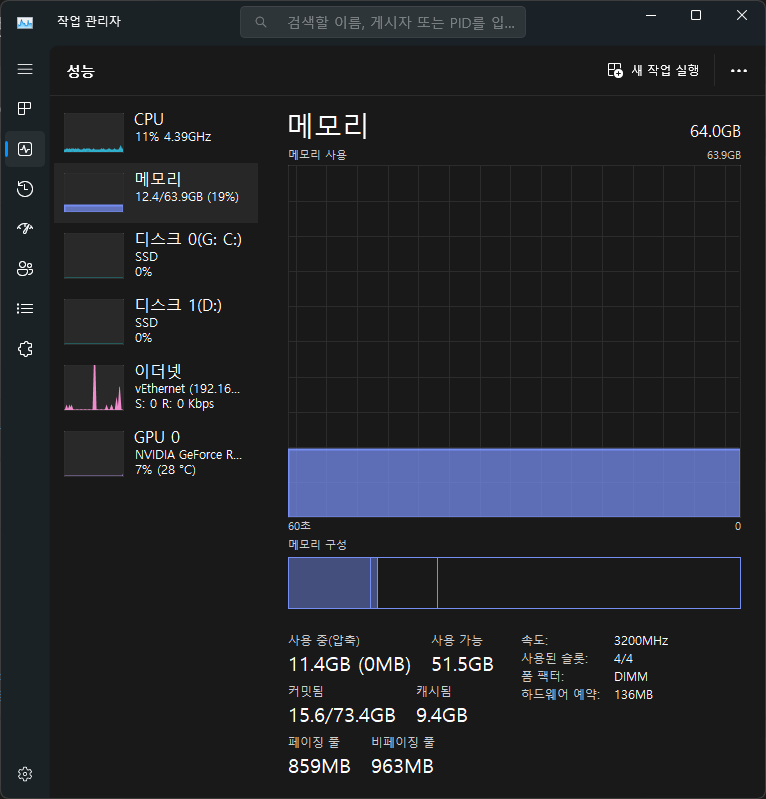This screenshot has height=799, width=766.
Task: Click the 136MB hardware reserved value
Action: tap(633, 695)
